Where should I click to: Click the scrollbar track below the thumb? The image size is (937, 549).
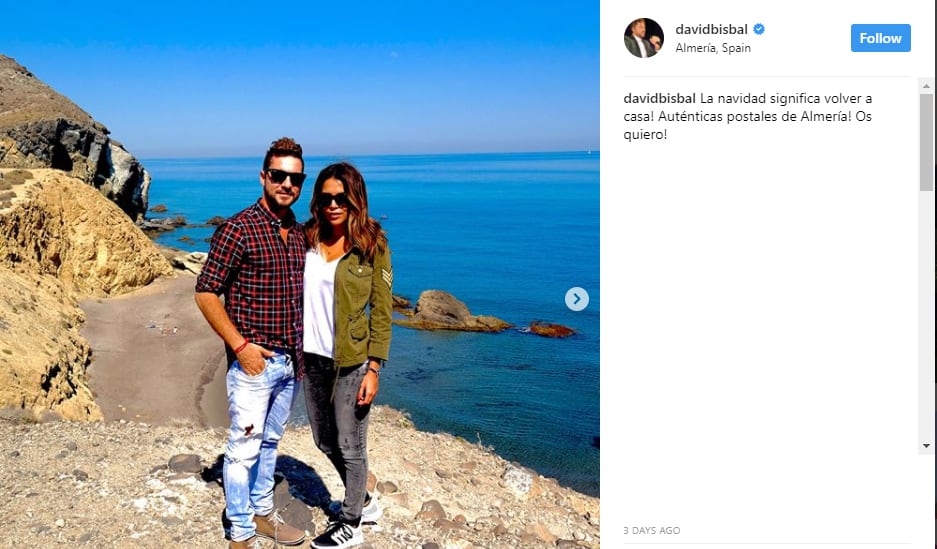[926, 315]
